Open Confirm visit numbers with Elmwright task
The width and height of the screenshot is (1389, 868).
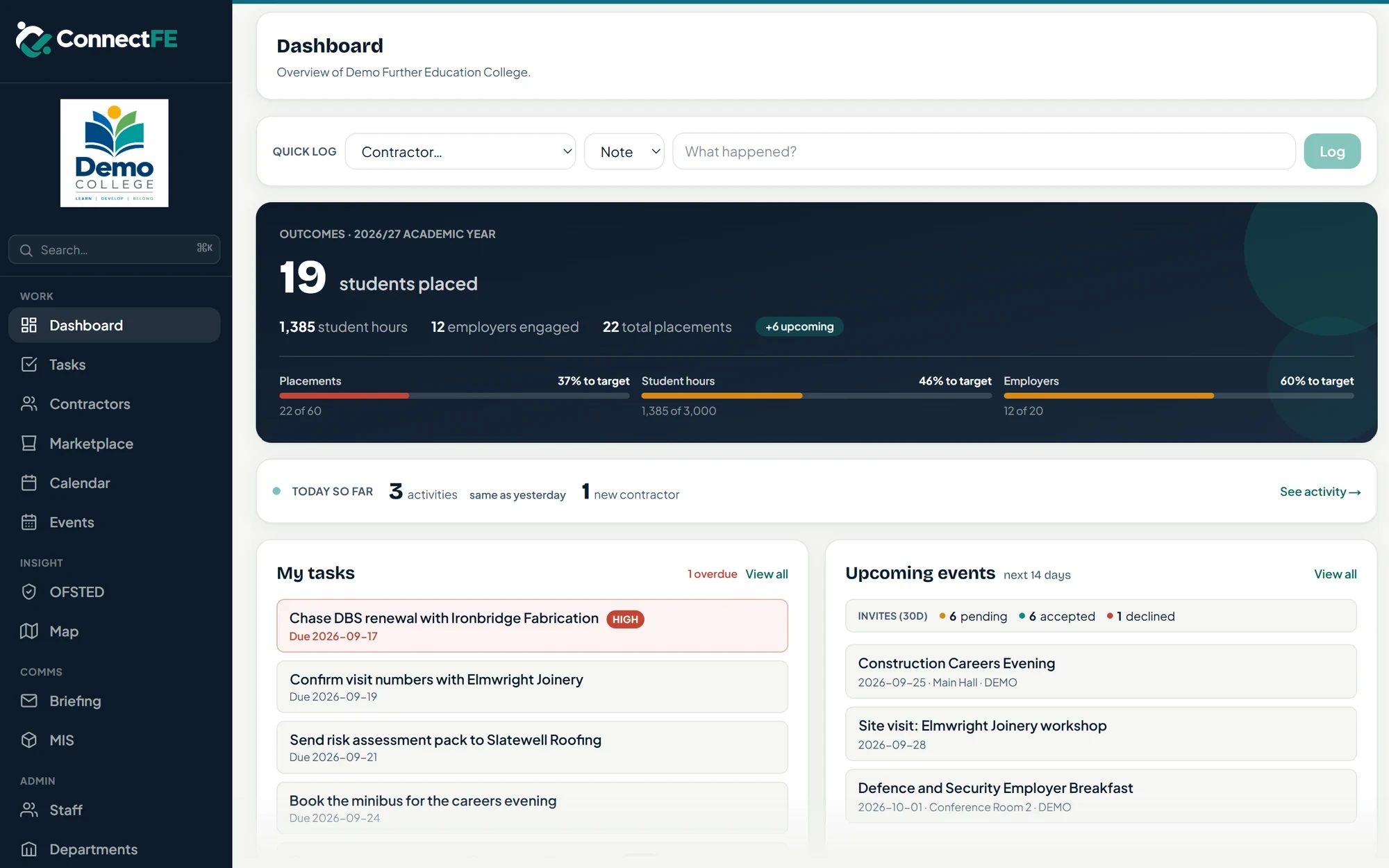532,687
